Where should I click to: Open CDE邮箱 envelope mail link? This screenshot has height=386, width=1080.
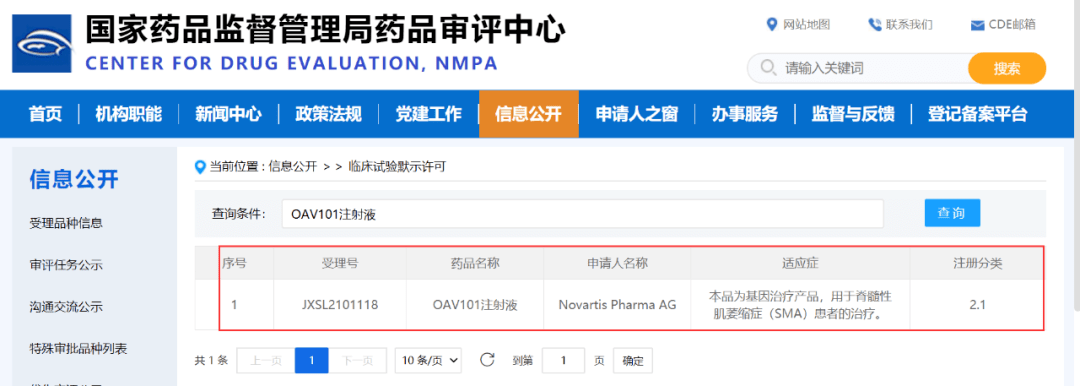[x=1003, y=25]
